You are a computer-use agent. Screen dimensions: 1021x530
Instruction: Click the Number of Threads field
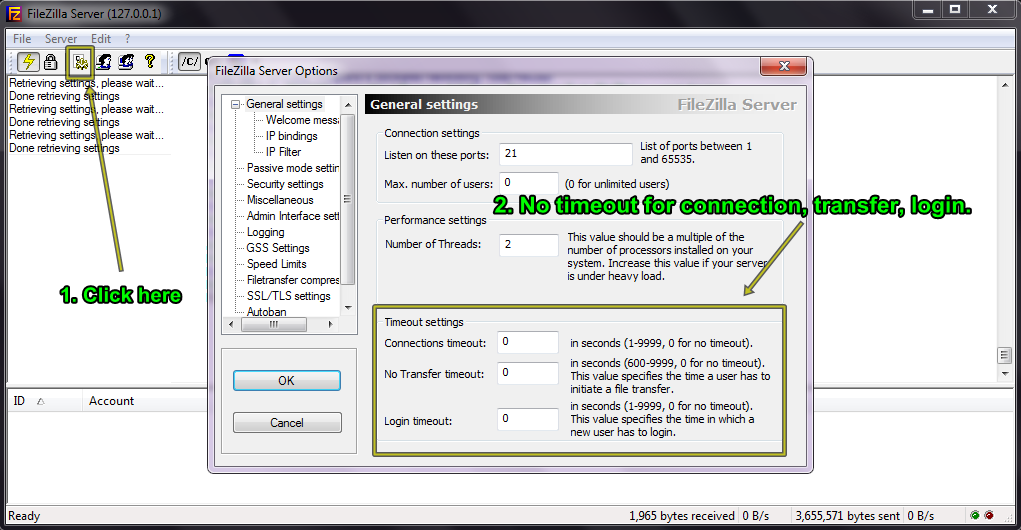point(529,245)
